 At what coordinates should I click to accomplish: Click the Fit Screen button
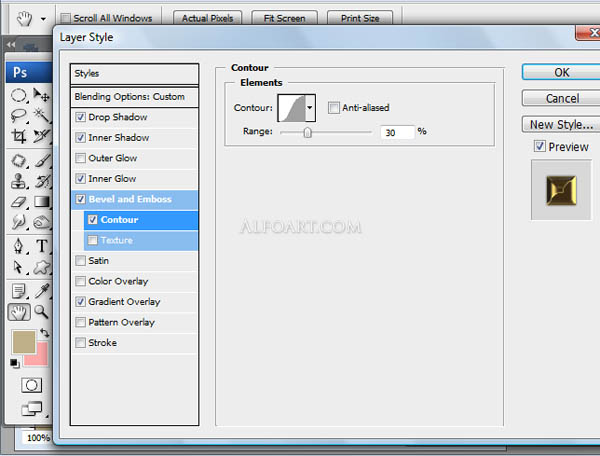284,18
